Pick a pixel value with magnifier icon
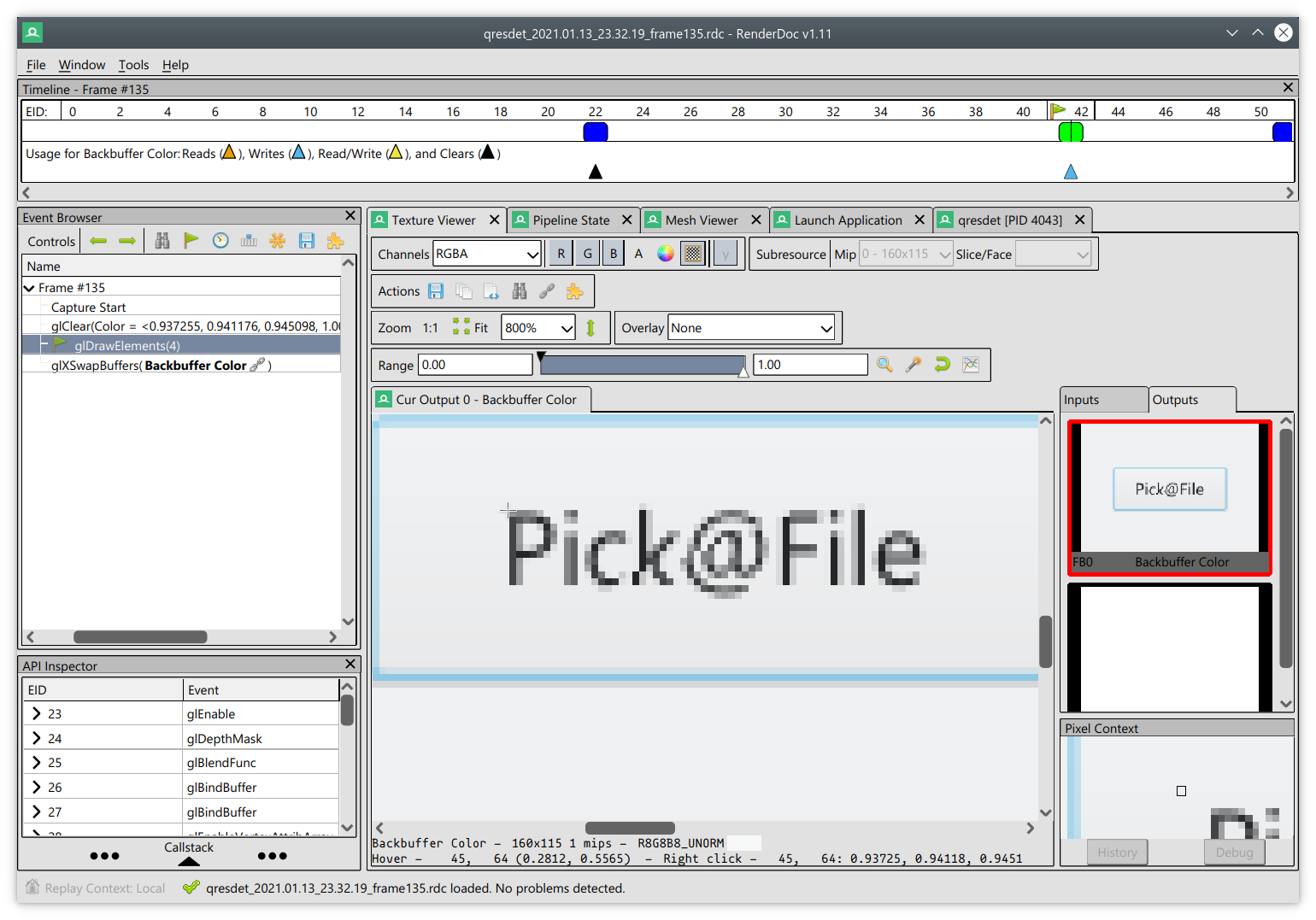 pos(884,365)
